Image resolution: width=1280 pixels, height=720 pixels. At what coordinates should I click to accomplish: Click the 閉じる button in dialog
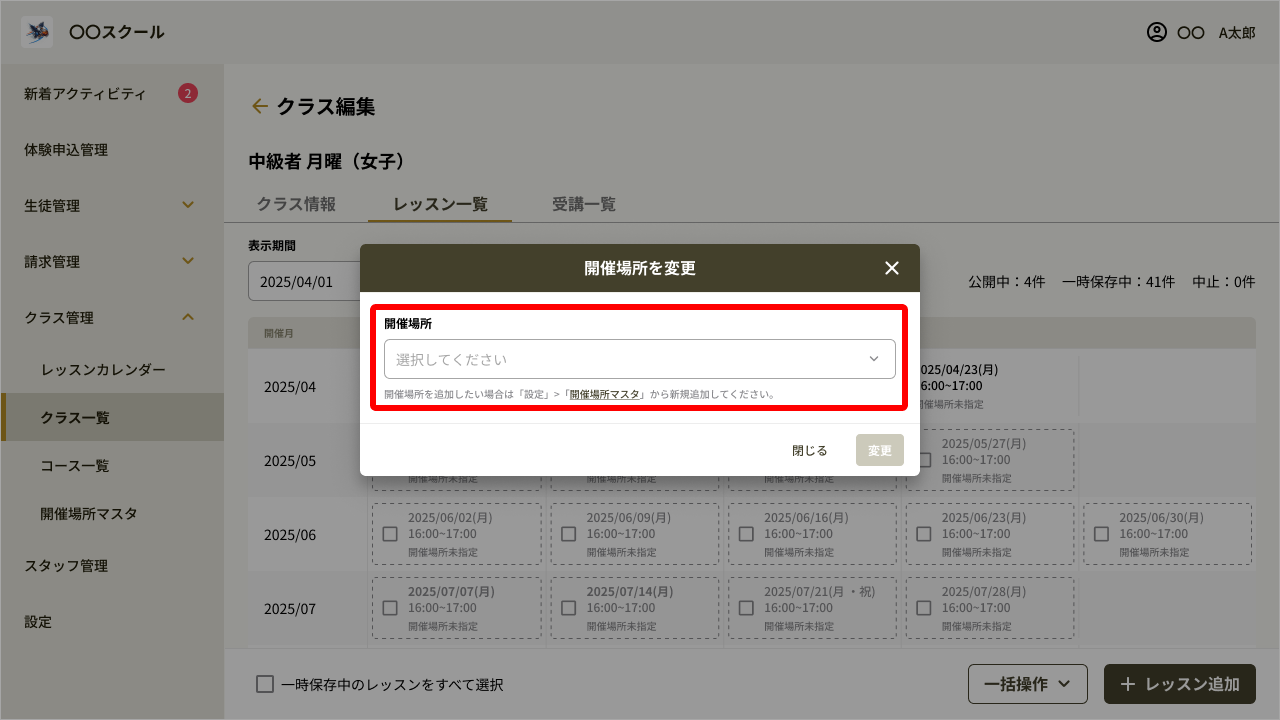(x=810, y=450)
